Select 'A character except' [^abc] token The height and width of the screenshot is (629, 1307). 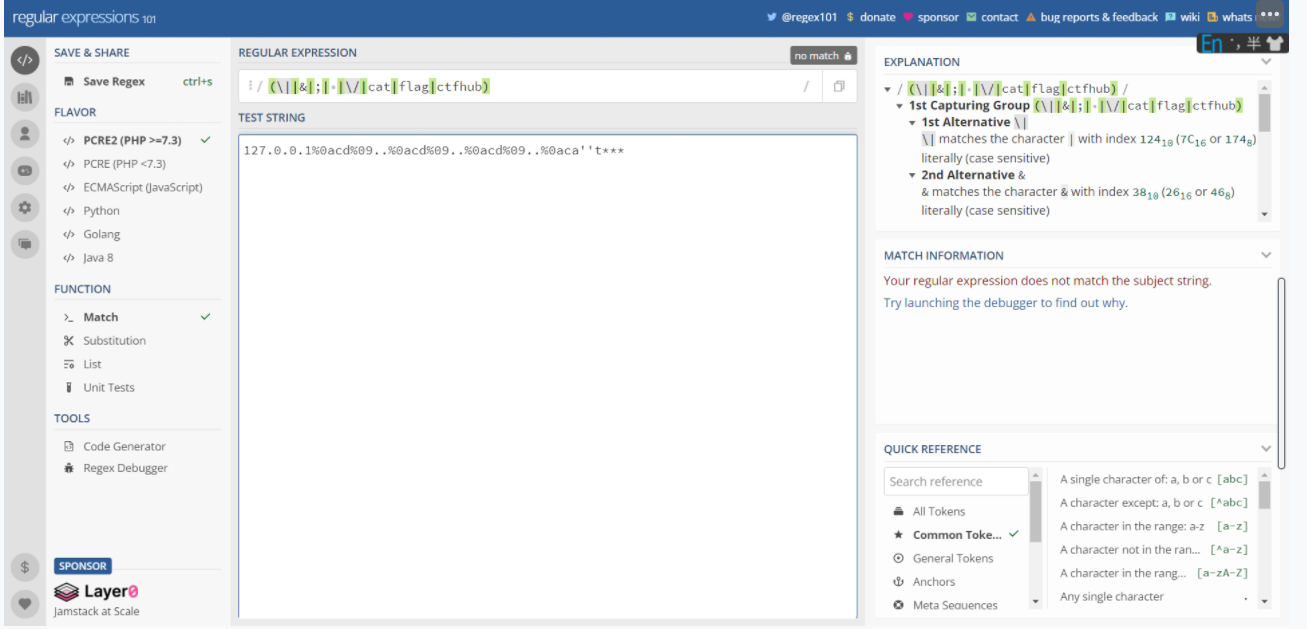click(1153, 503)
